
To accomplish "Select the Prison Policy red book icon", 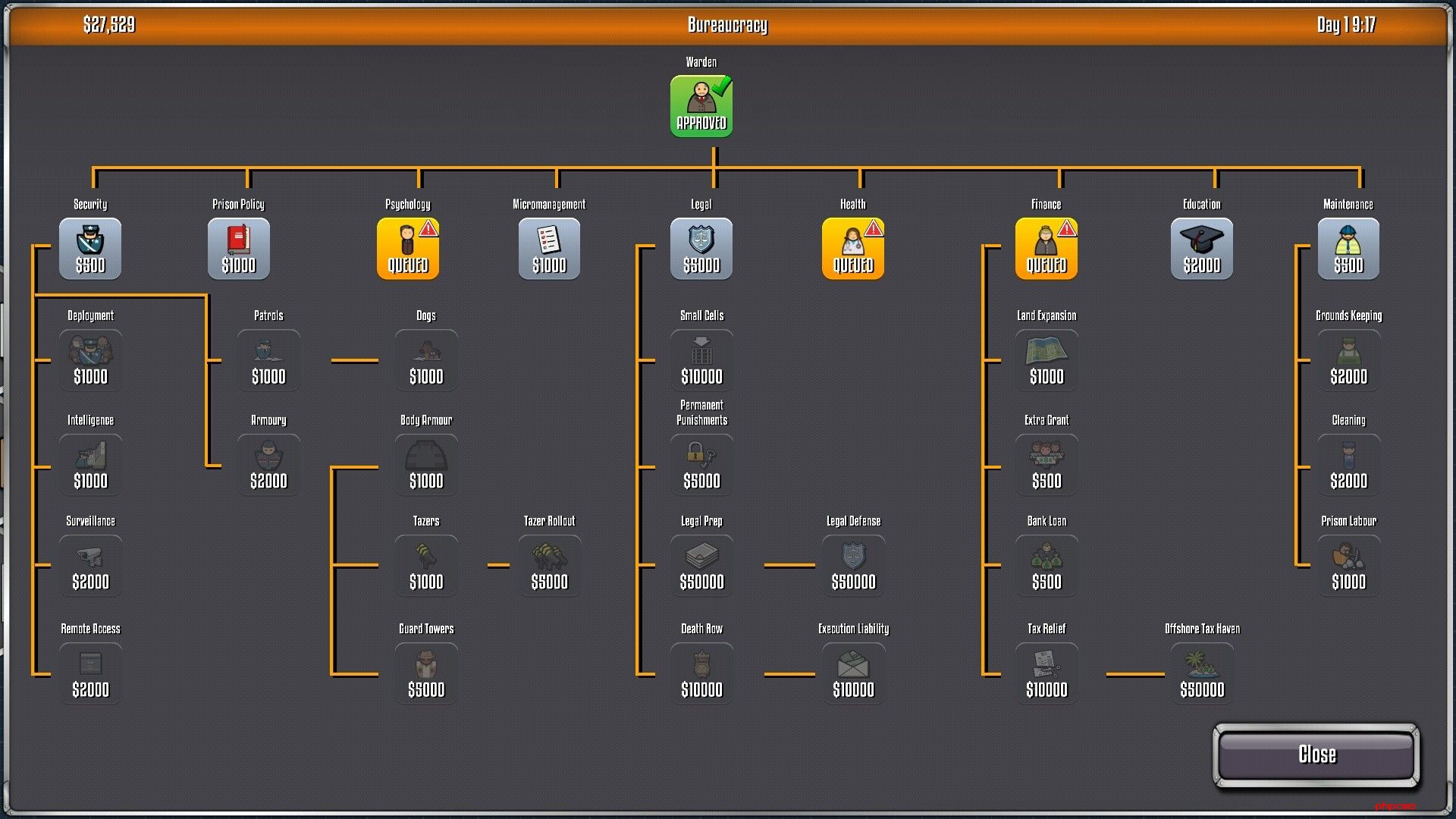I will [x=239, y=249].
